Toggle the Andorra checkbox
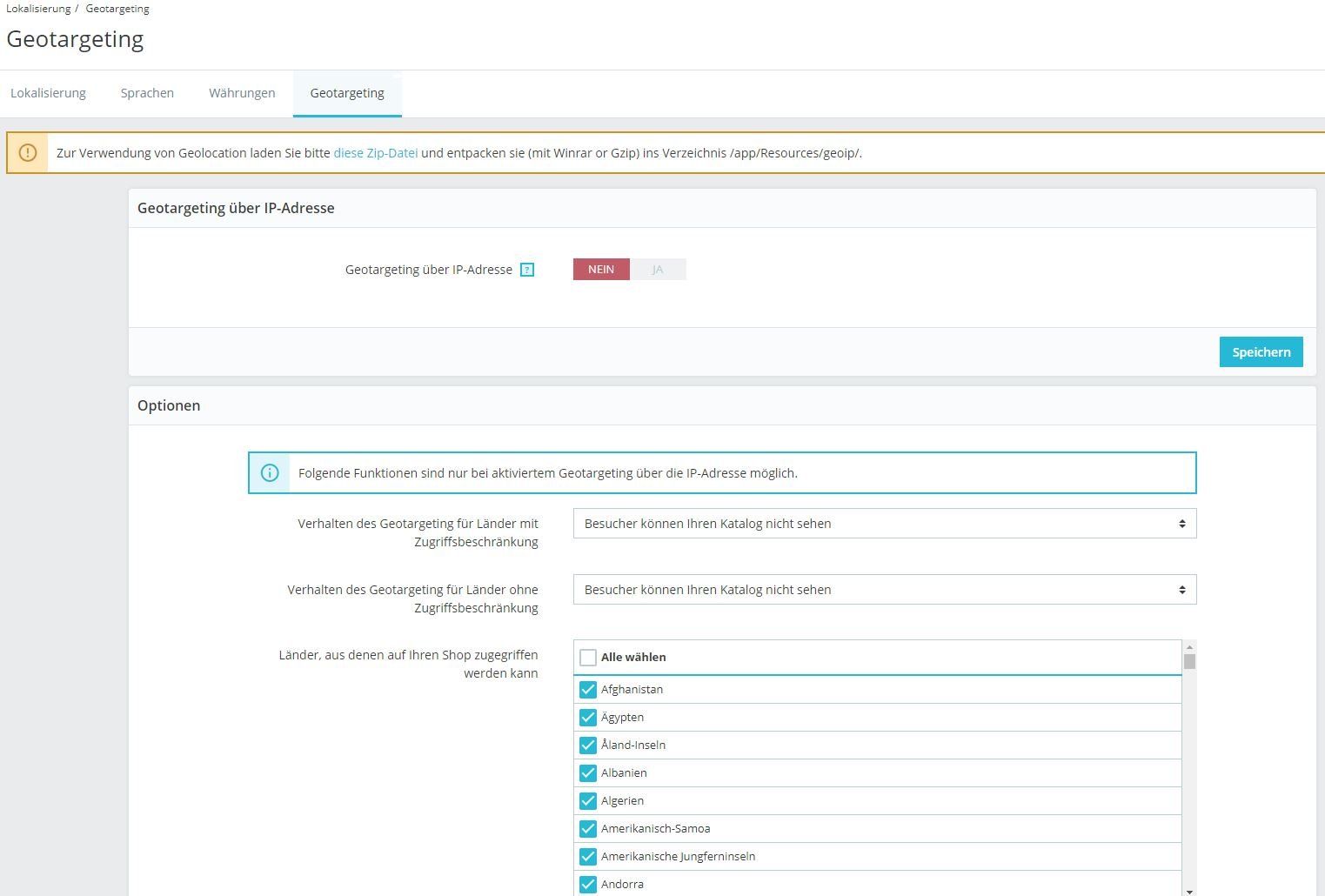This screenshot has height=896, width=1325. [x=588, y=885]
